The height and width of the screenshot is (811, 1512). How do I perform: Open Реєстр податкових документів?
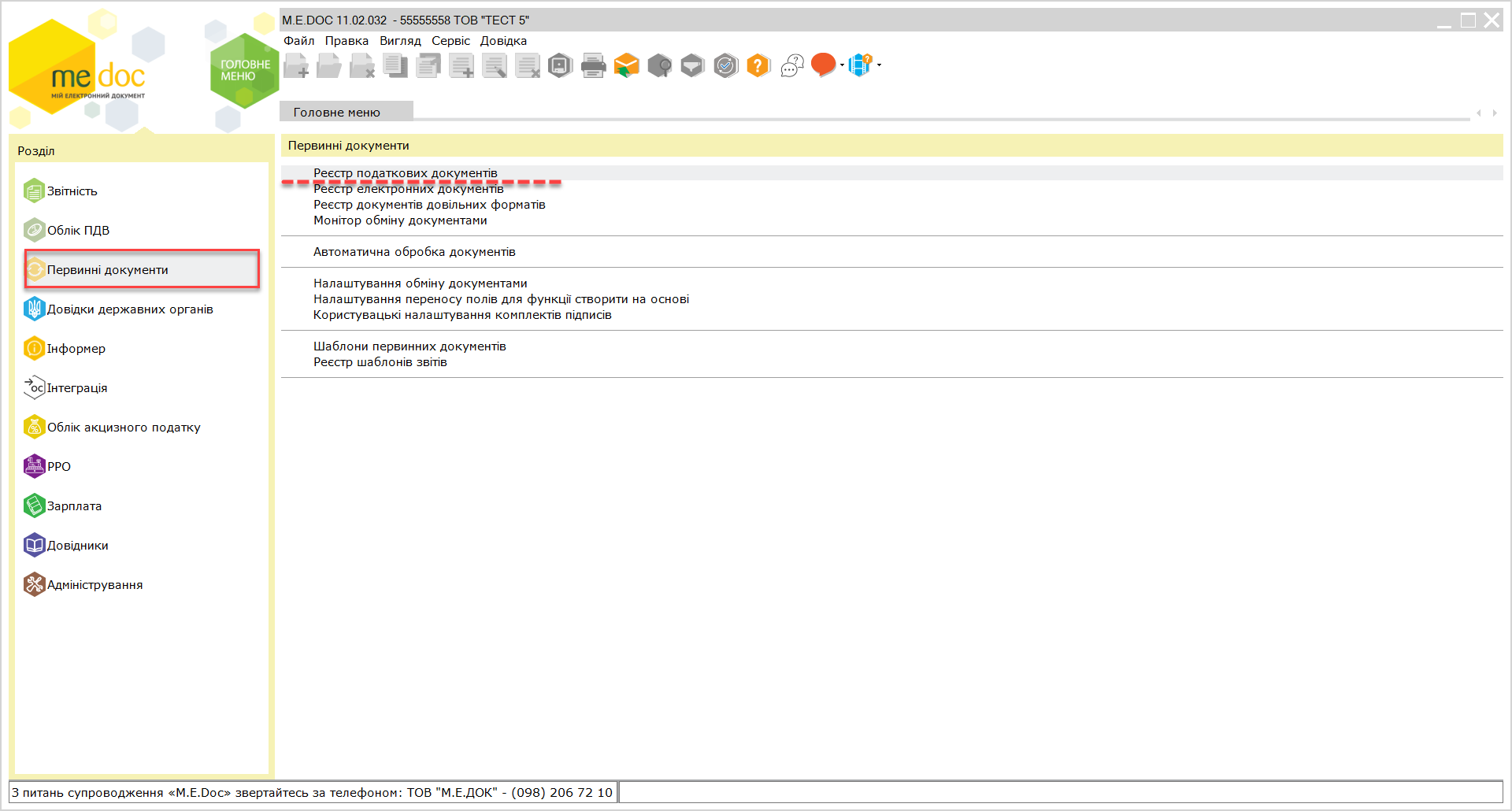point(406,173)
